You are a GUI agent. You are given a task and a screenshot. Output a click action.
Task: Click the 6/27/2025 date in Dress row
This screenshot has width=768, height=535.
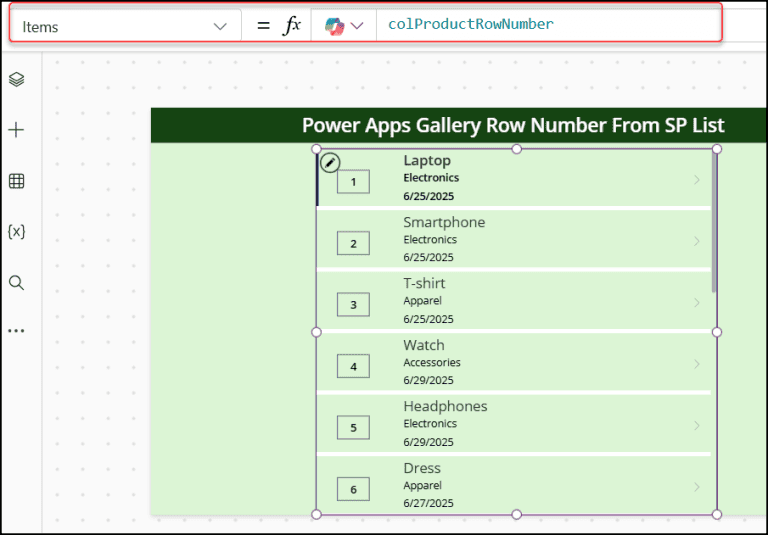pyautogui.click(x=429, y=504)
